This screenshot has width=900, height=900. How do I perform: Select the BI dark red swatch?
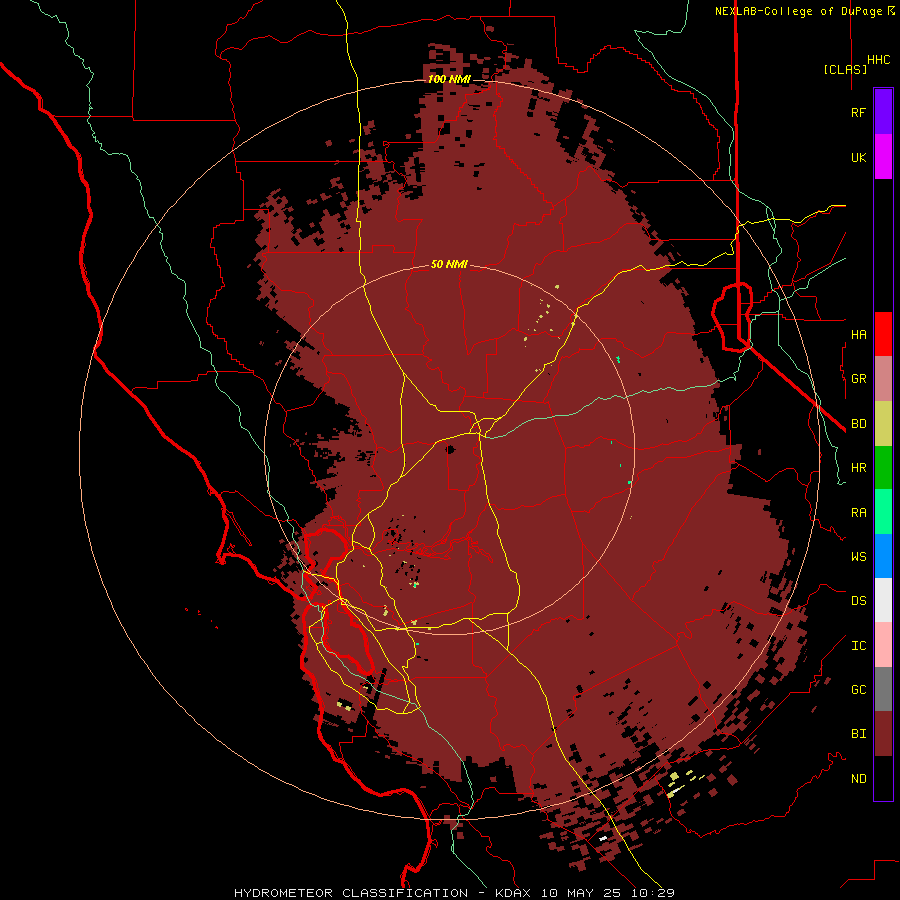pos(883,734)
